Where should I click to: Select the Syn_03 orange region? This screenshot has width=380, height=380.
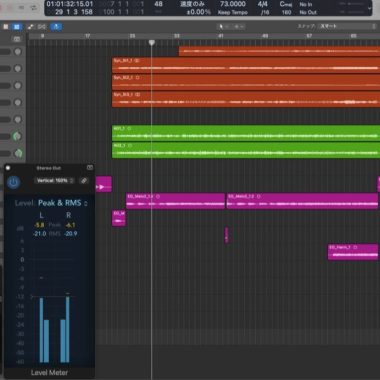(246, 99)
